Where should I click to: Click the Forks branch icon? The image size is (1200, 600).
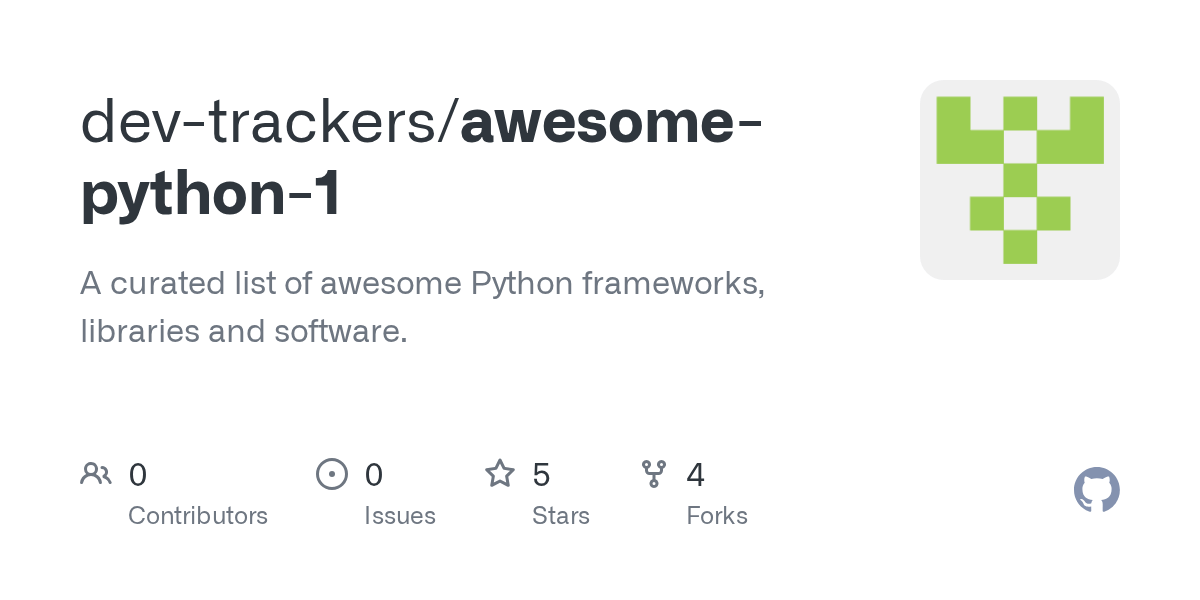click(654, 473)
